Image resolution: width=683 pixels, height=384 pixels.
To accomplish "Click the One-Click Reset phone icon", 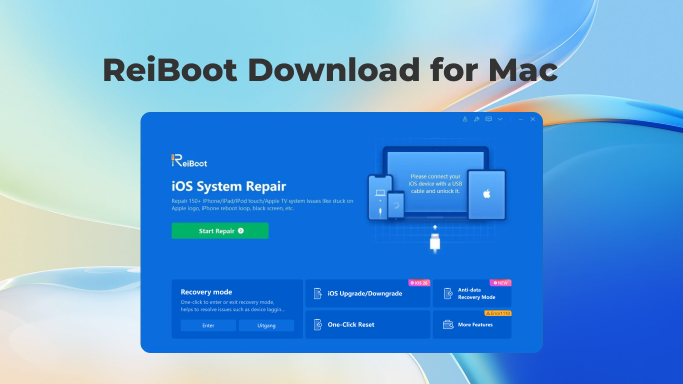I will [x=318, y=324].
